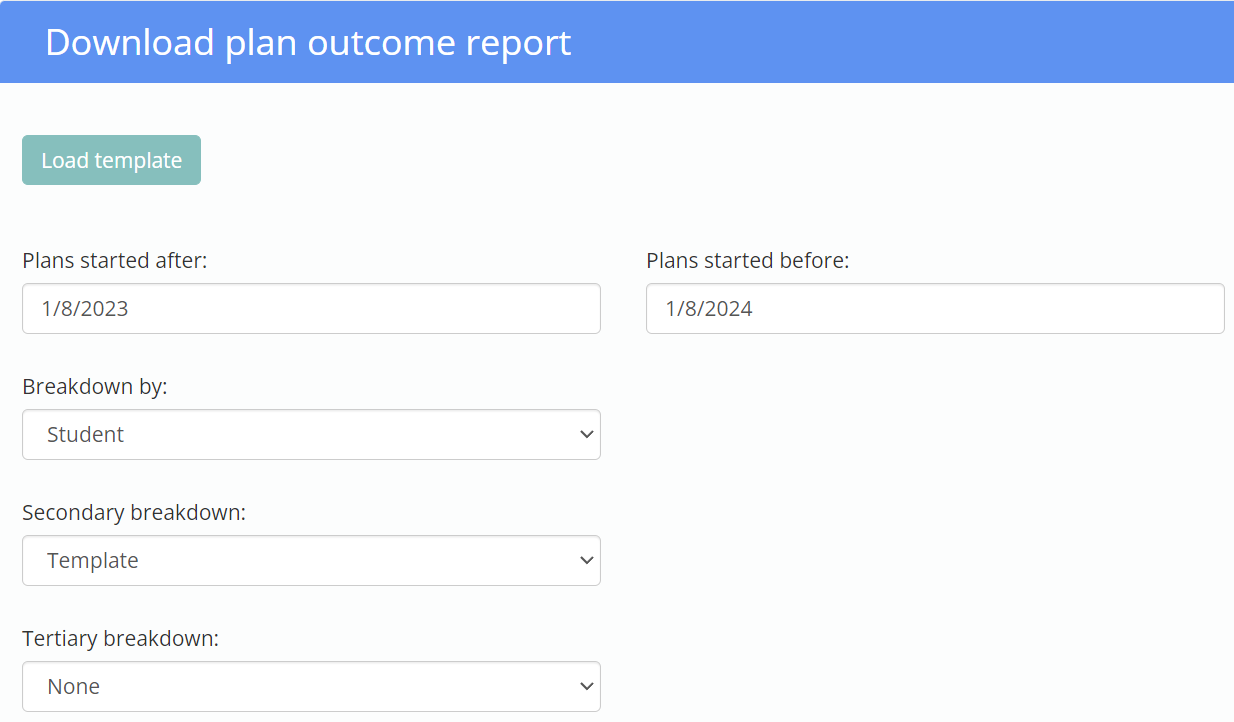Click the "Plans started before:" label
This screenshot has width=1234, height=722.
pos(747,261)
